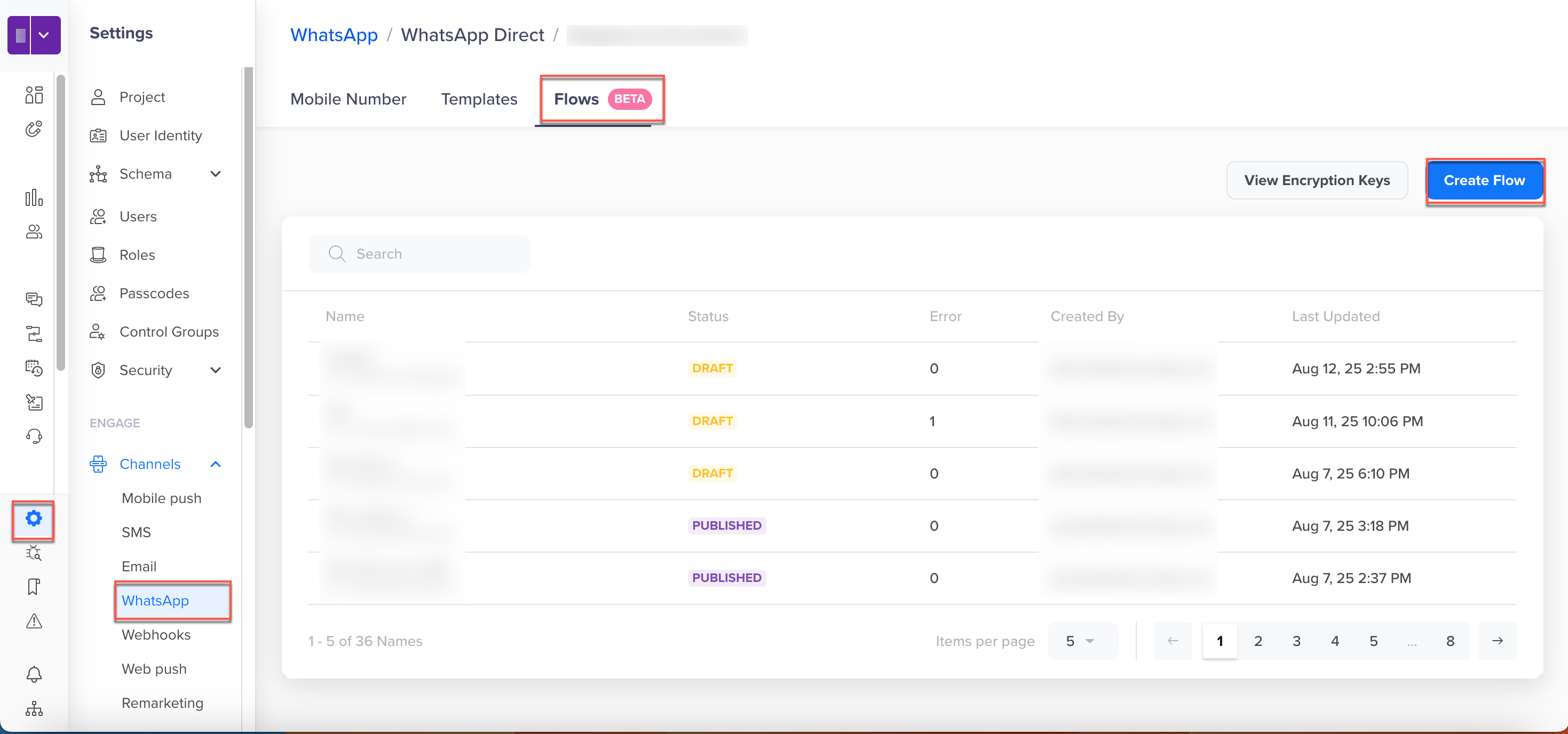Expand the Schema menu chevron
Screen dimensions: 1568x734
click(x=216, y=174)
